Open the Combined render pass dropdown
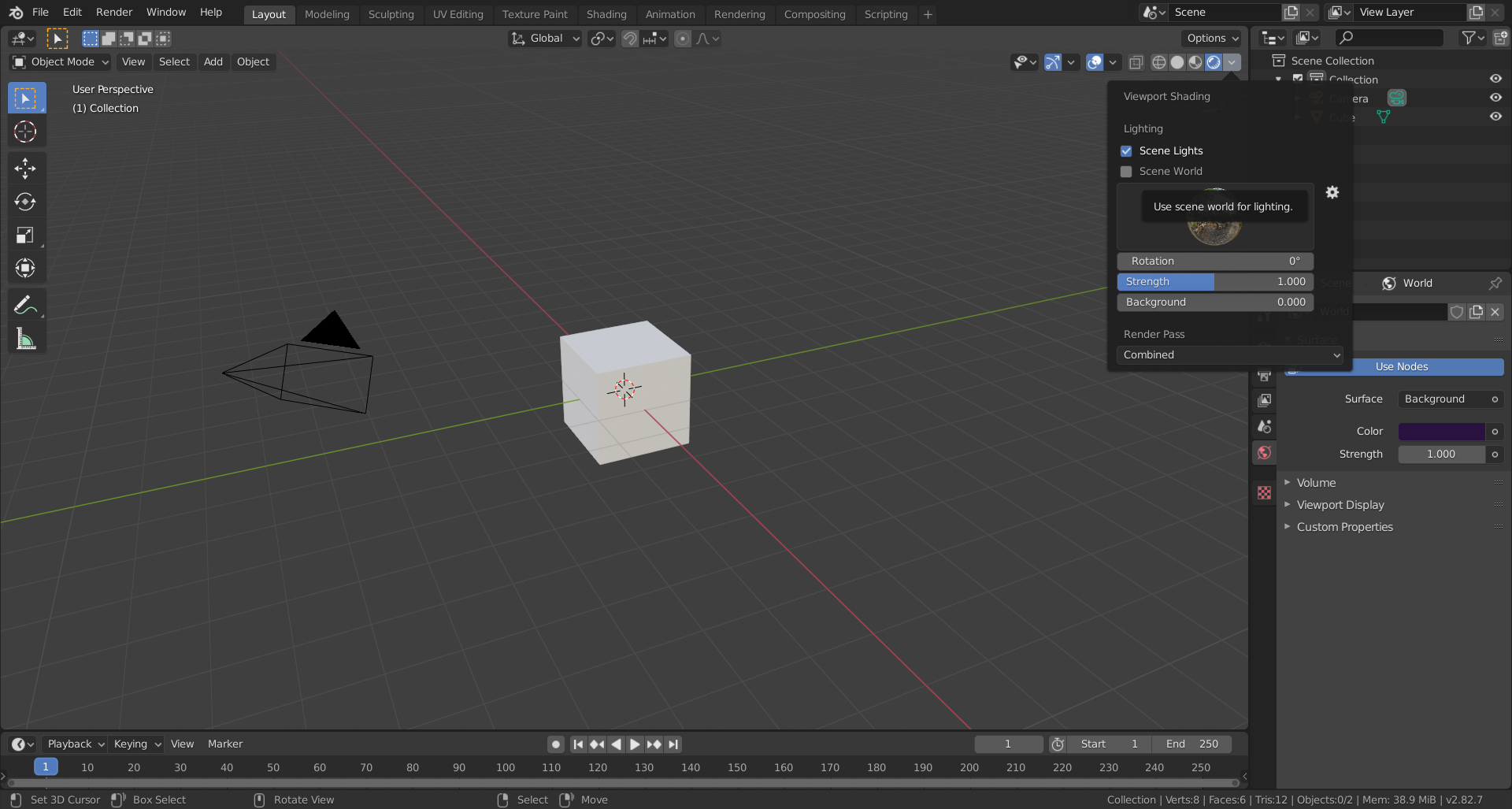1512x809 pixels. [1230, 355]
